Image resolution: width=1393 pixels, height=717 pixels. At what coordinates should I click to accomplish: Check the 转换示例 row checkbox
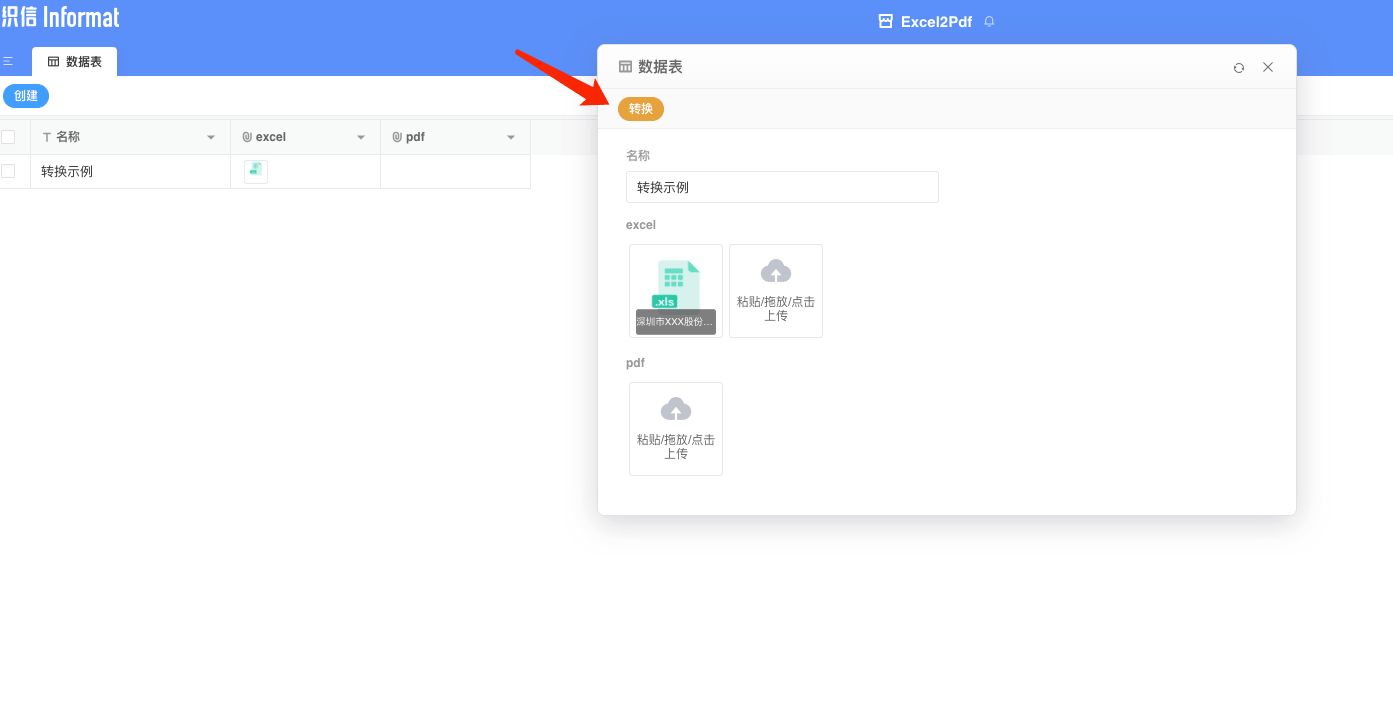(8, 171)
